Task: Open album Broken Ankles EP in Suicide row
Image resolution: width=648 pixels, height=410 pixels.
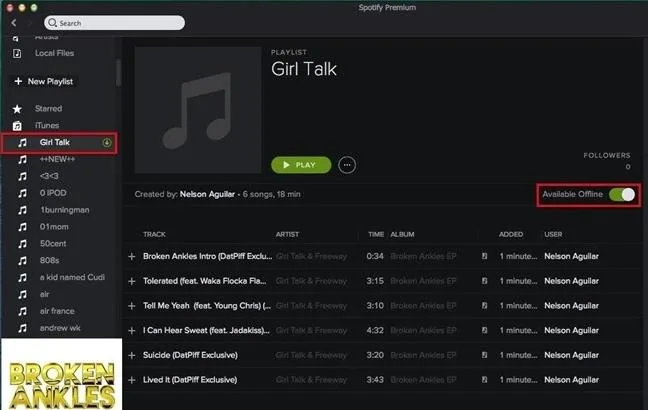Action: (x=423, y=355)
